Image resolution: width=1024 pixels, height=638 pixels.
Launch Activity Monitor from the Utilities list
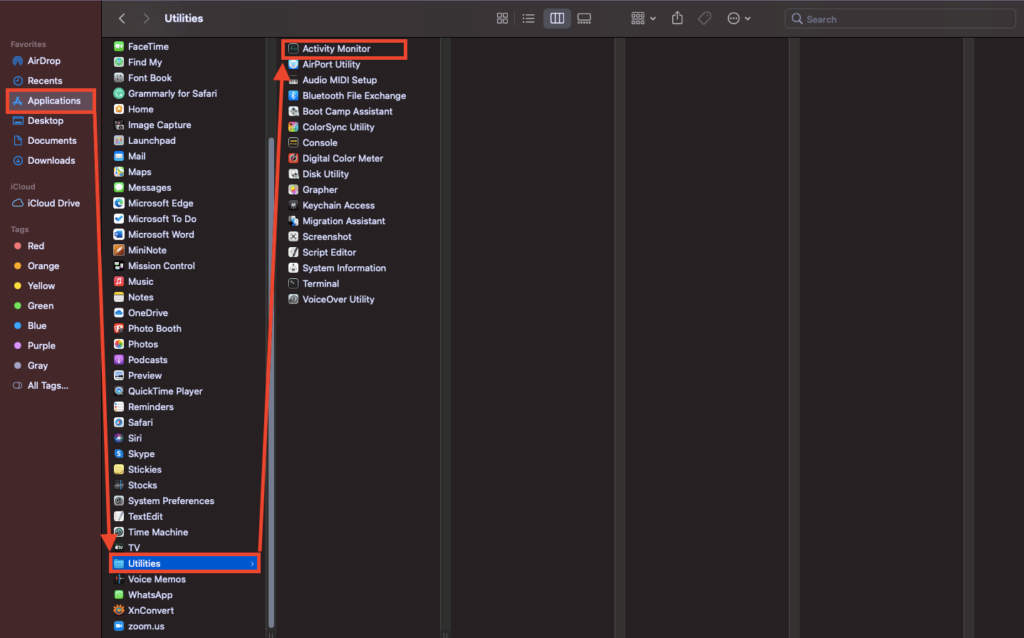point(336,48)
